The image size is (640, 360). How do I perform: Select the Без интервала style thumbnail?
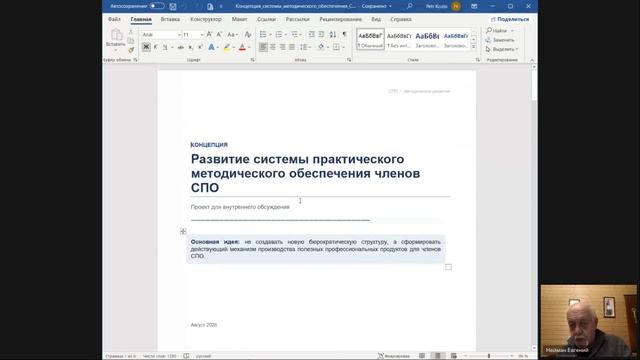click(399, 40)
